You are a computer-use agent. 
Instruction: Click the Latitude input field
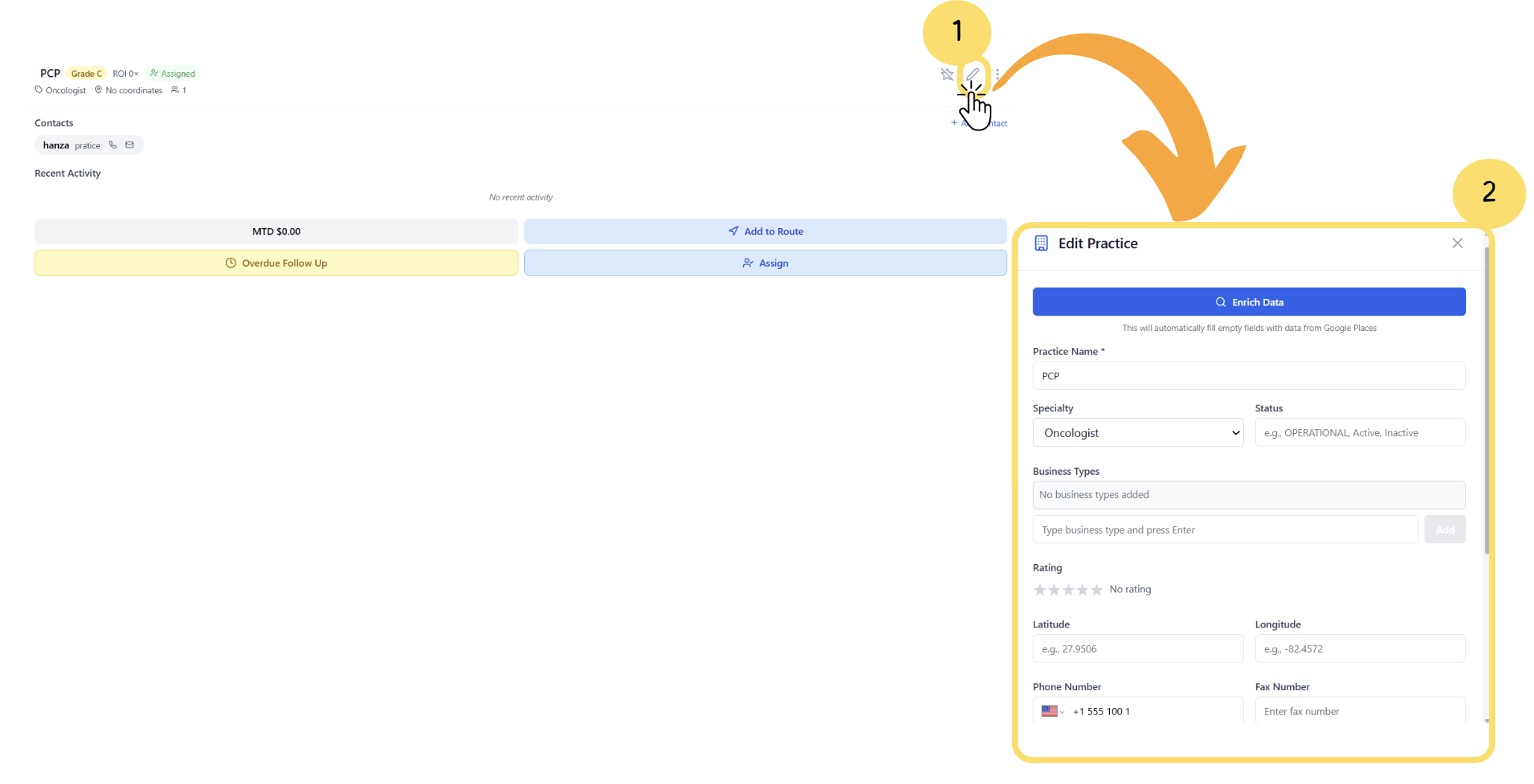point(1137,649)
